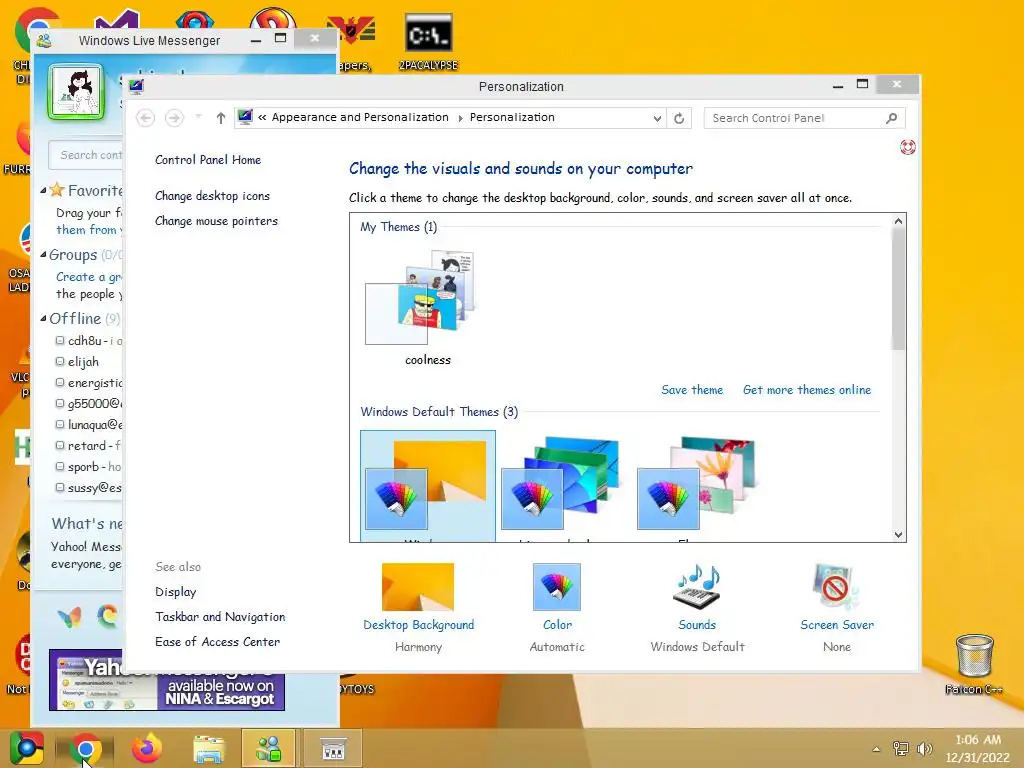Open the Screen Saver settings icon
Screen dimensions: 1024x768
[837, 586]
